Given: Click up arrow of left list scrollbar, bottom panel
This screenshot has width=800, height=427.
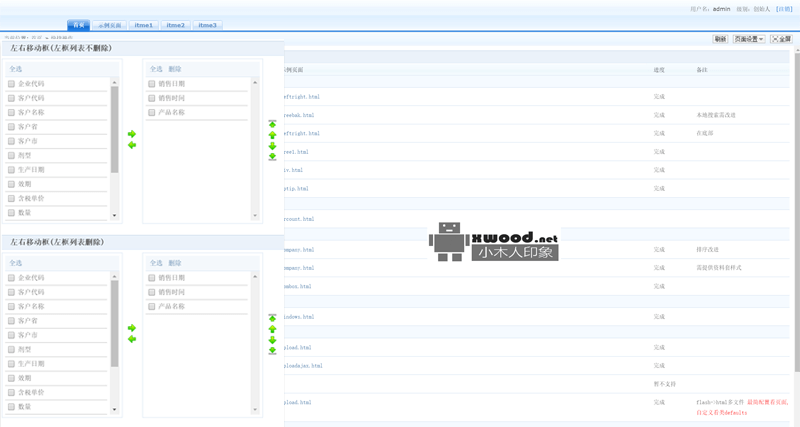Looking at the screenshot, I should tap(114, 277).
